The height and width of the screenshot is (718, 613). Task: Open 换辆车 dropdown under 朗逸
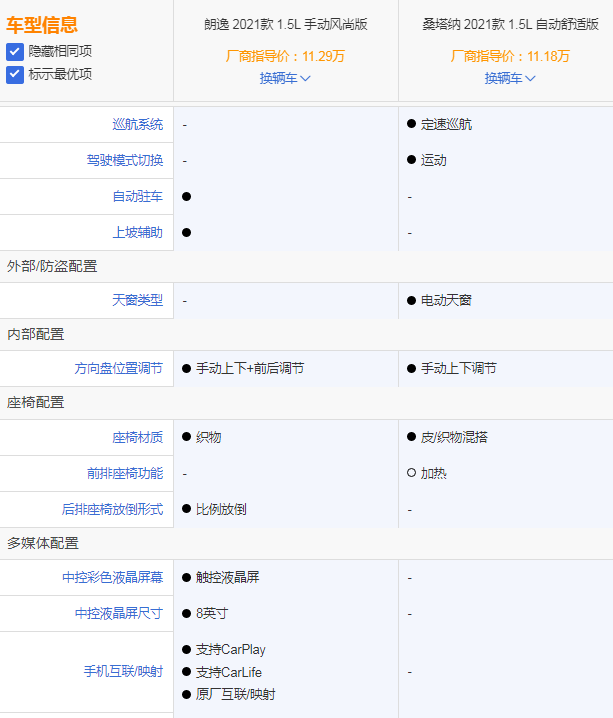(285, 77)
